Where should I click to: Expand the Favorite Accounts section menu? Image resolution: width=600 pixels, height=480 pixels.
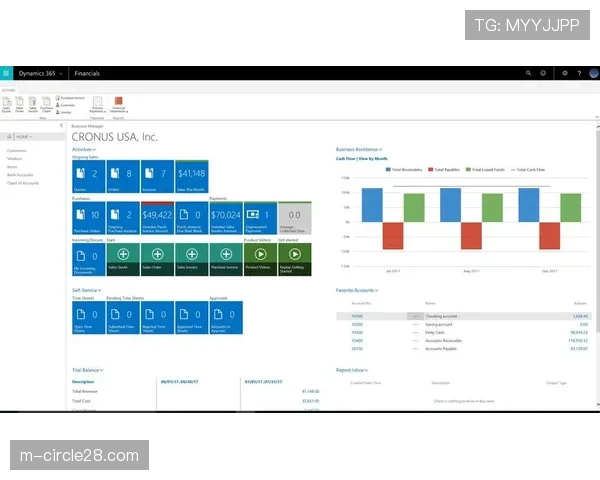point(357,290)
